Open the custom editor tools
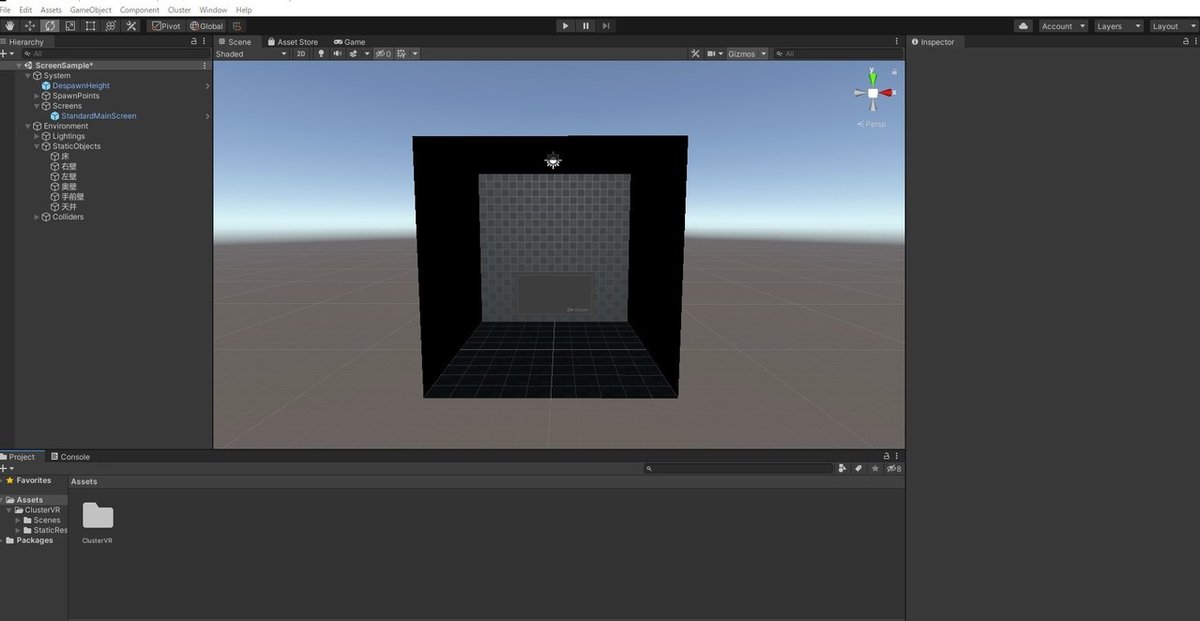1200x621 pixels. click(131, 26)
